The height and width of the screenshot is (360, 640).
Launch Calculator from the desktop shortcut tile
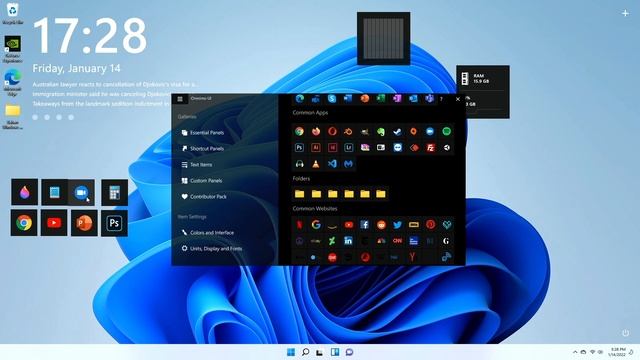click(x=114, y=192)
